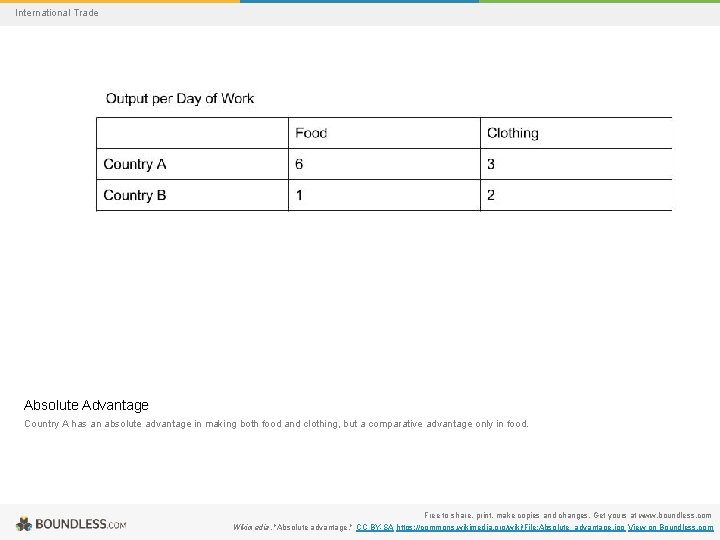Image resolution: width=720 pixels, height=540 pixels.
Task: Select the Output per Day of Work title
Action: [x=180, y=98]
